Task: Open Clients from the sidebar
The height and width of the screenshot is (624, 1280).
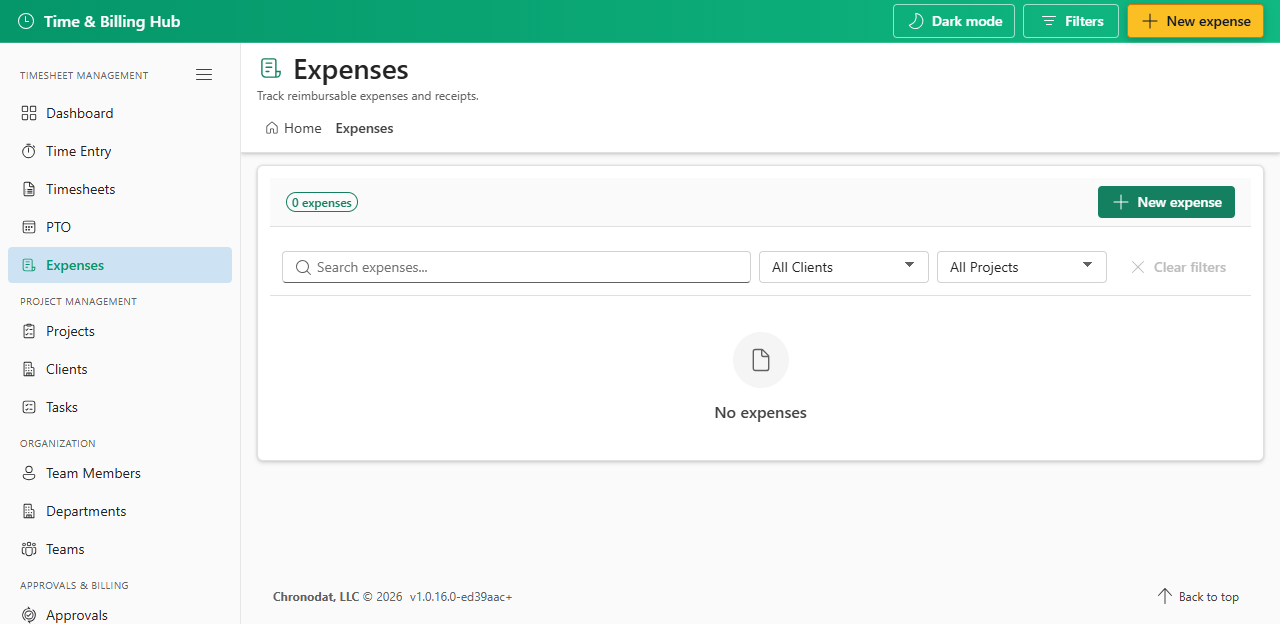Action: (120, 369)
